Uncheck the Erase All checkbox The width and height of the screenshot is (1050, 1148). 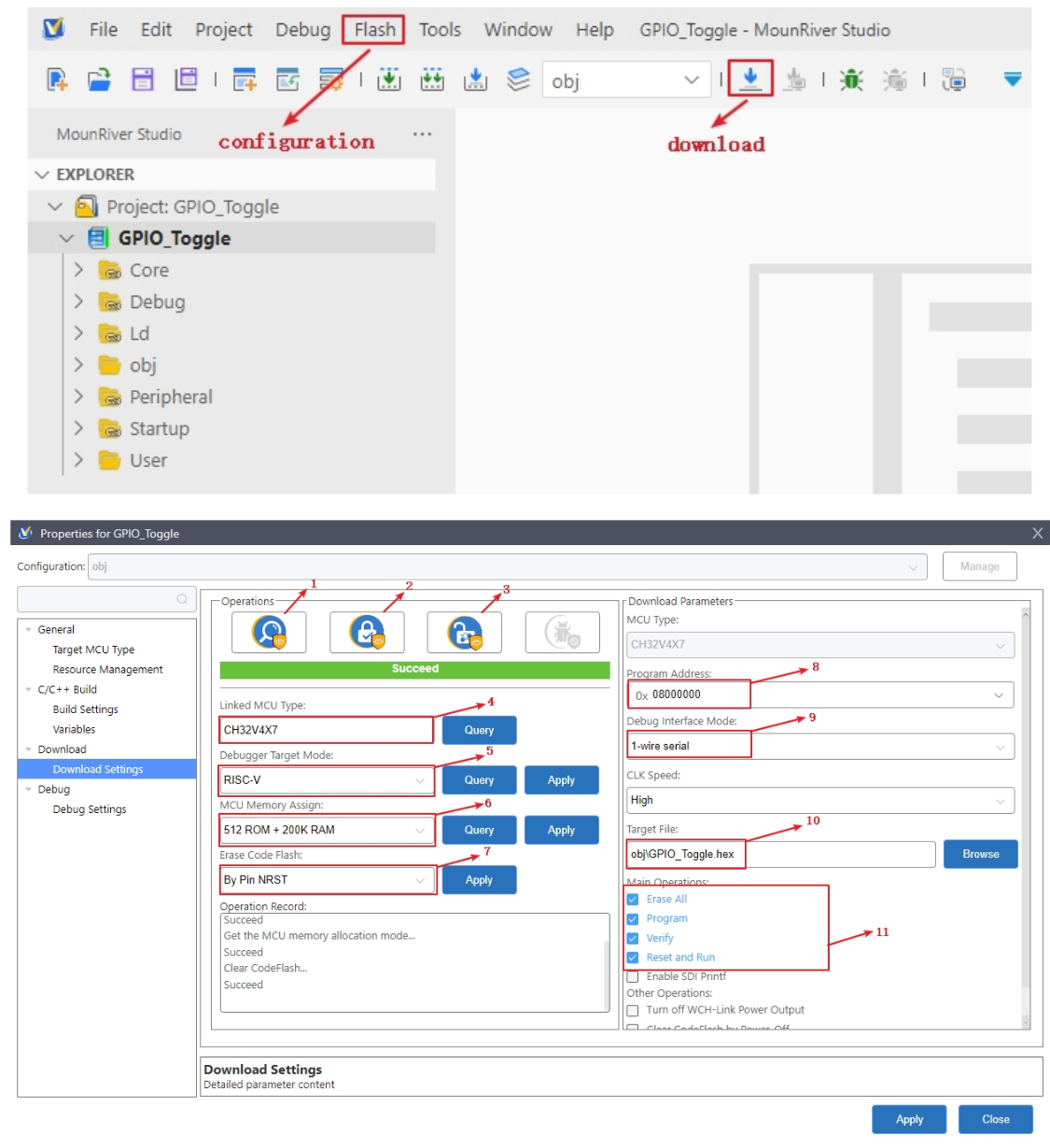pyautogui.click(x=633, y=899)
